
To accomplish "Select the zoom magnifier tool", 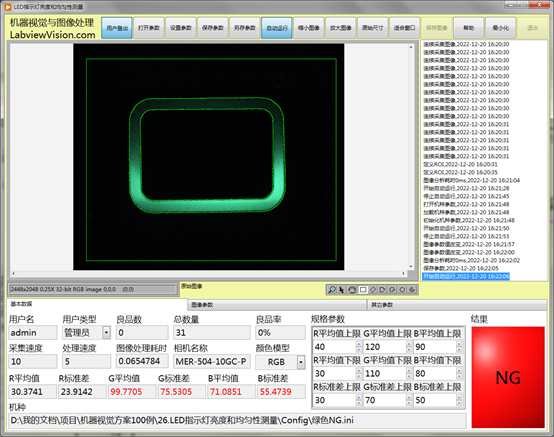I will tap(332, 290).
